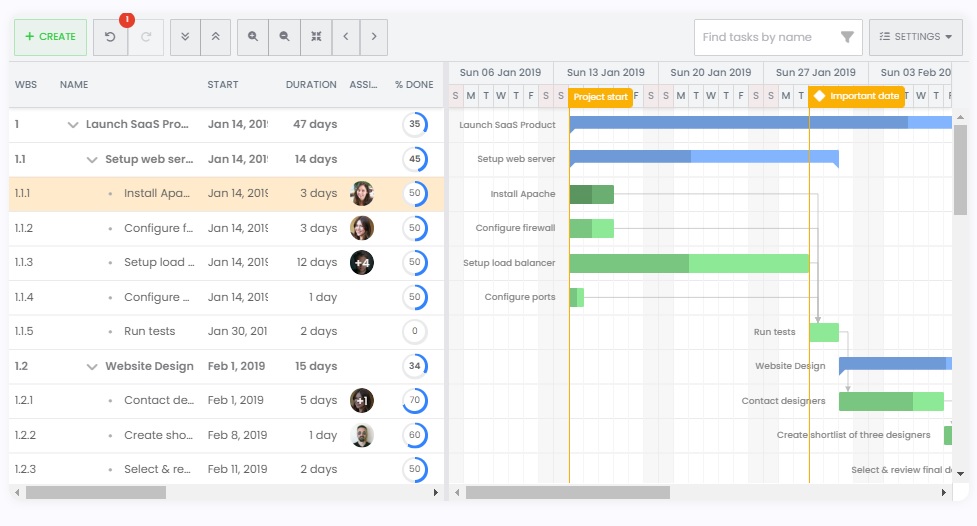Select the Configure f... task name
Image resolution: width=977 pixels, height=526 pixels.
click(158, 228)
